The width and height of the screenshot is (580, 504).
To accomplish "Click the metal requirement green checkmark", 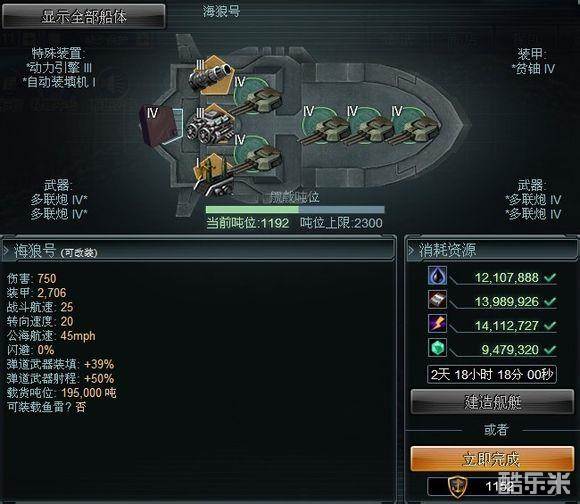I will (x=550, y=301).
